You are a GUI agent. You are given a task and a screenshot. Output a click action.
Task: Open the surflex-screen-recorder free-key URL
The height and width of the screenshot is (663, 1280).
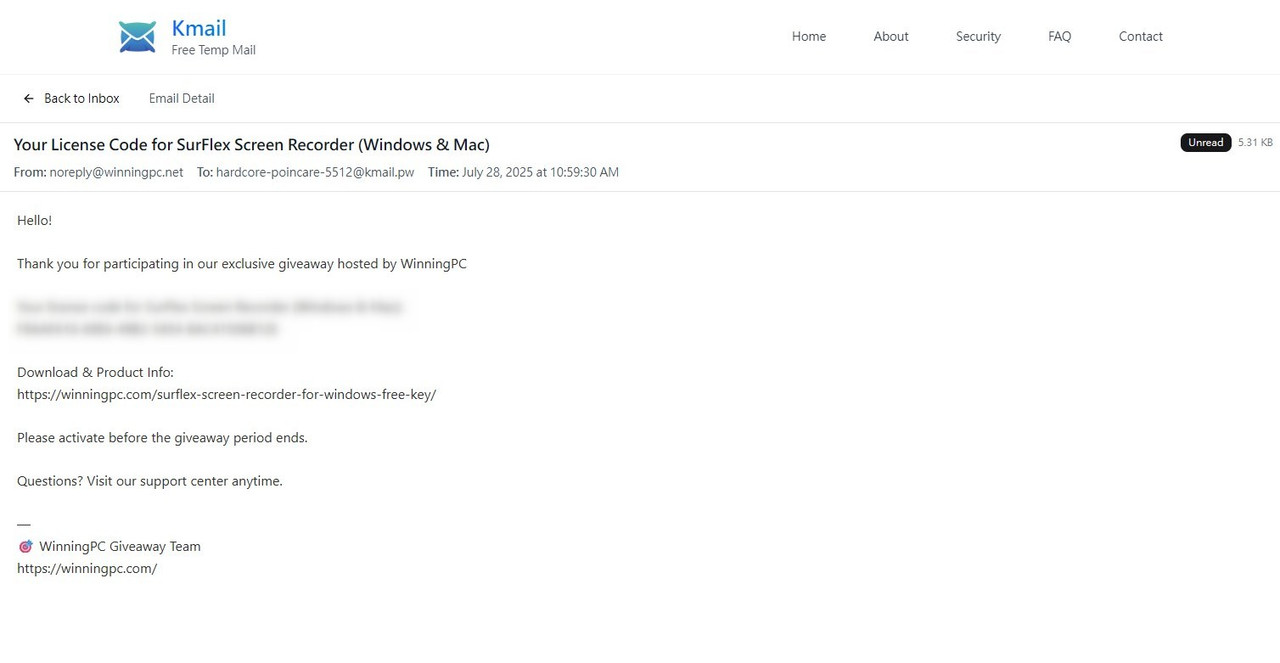[x=227, y=394]
